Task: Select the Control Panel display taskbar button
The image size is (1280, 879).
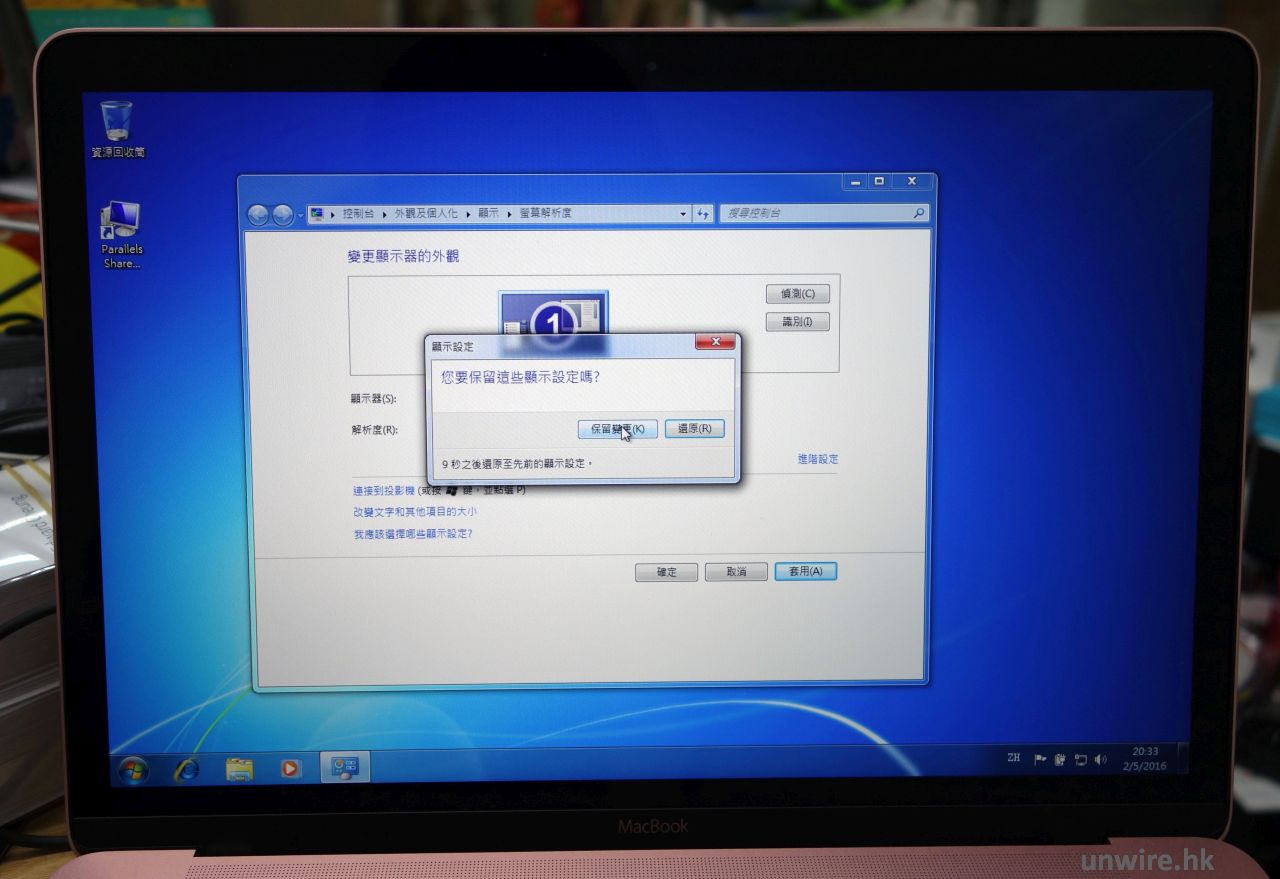Action: pyautogui.click(x=345, y=768)
